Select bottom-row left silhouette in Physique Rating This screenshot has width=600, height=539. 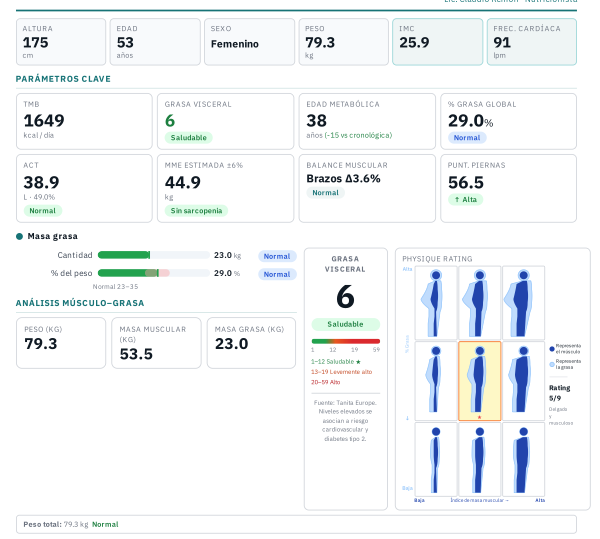pyautogui.click(x=436, y=459)
